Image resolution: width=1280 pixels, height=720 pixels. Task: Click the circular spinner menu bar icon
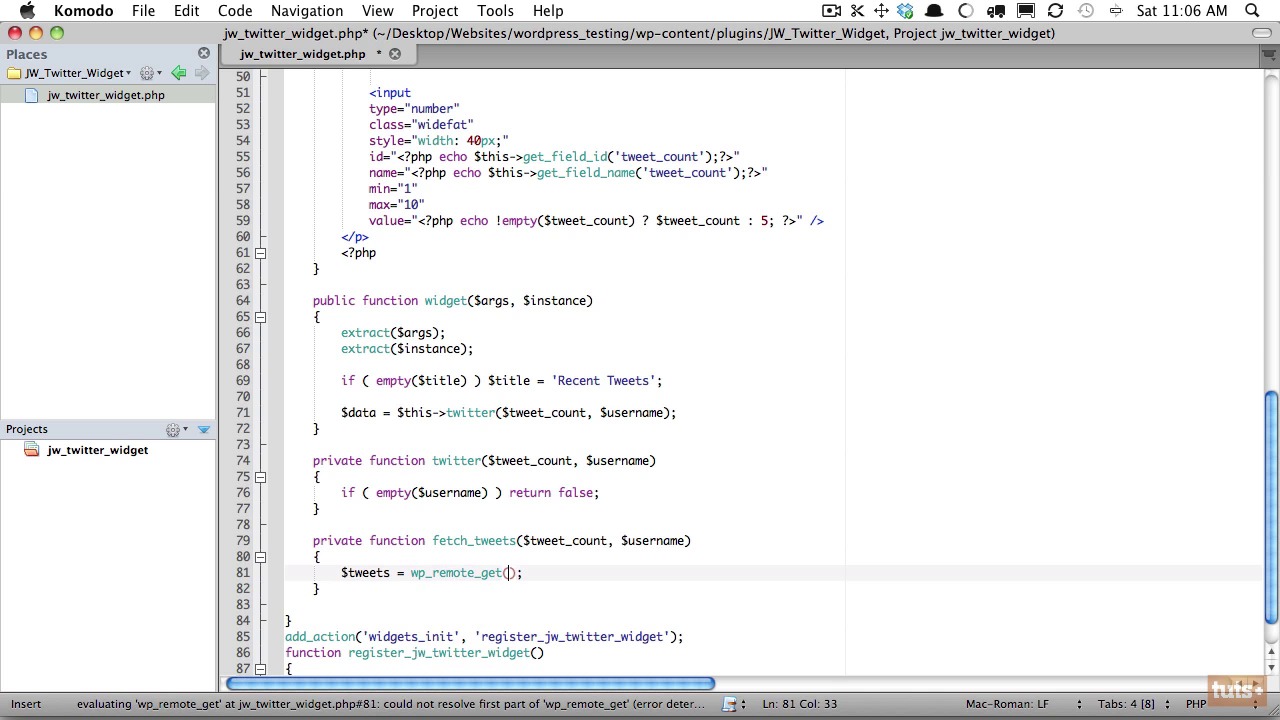pos(966,11)
